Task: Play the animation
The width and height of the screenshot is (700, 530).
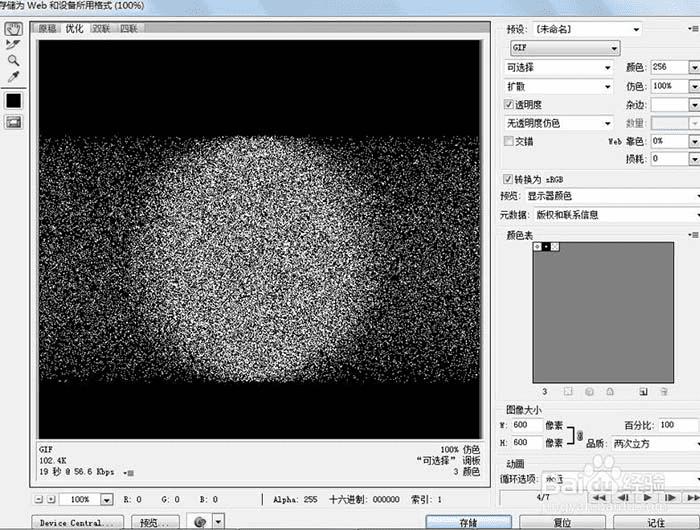Action: pos(647,497)
